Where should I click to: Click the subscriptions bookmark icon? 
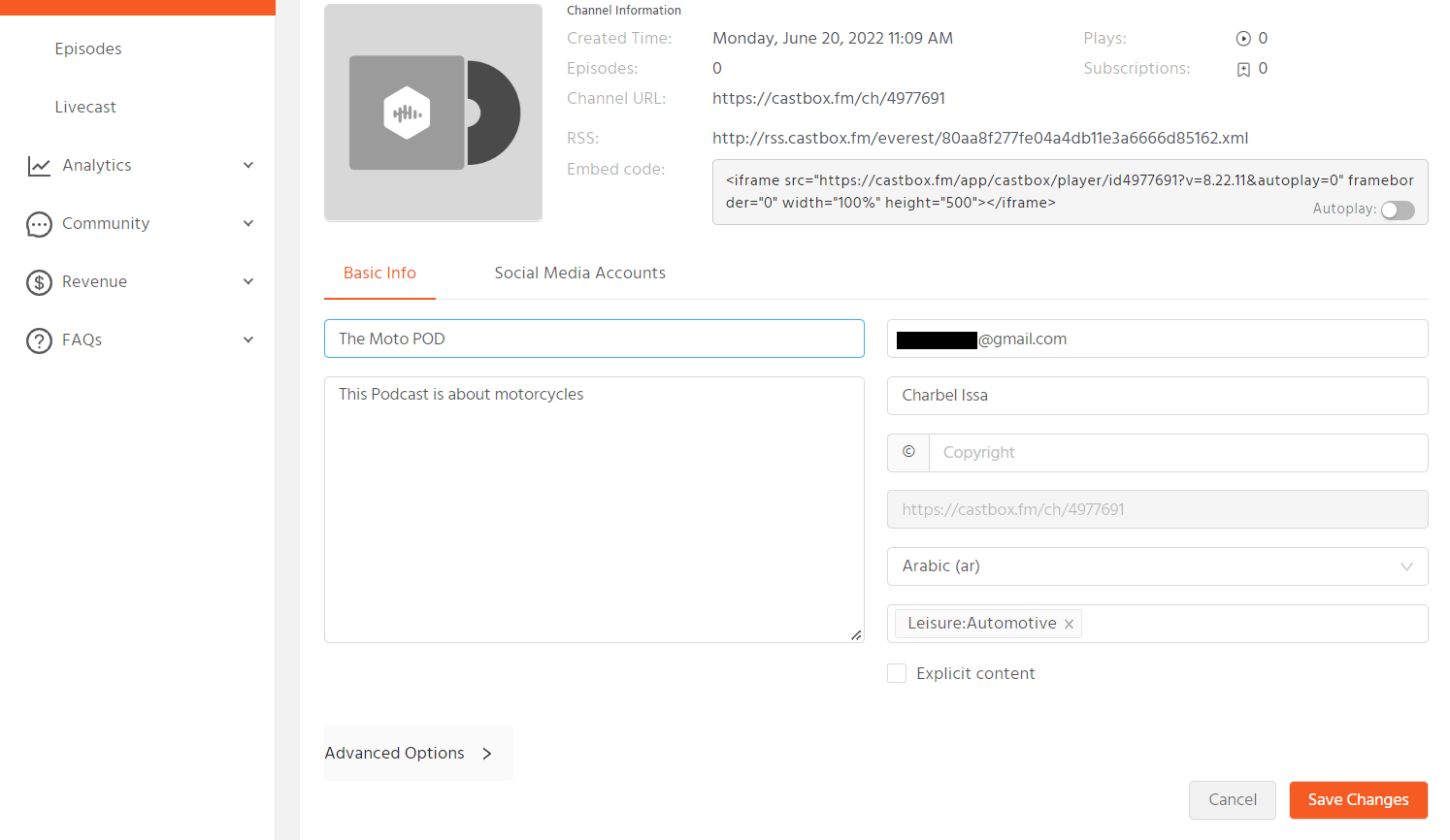pos(1243,69)
